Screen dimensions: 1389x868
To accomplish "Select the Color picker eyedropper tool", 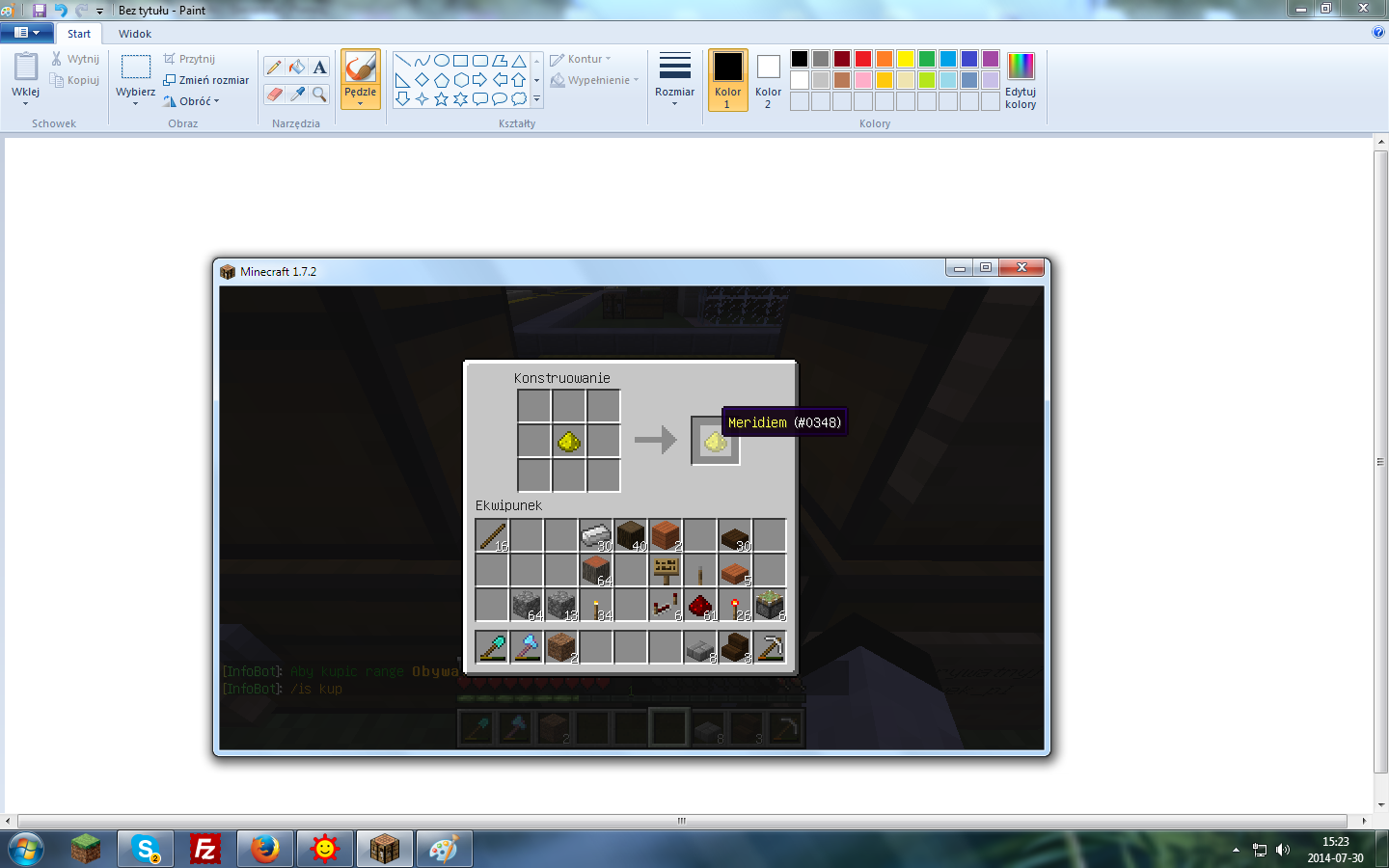I will [297, 95].
